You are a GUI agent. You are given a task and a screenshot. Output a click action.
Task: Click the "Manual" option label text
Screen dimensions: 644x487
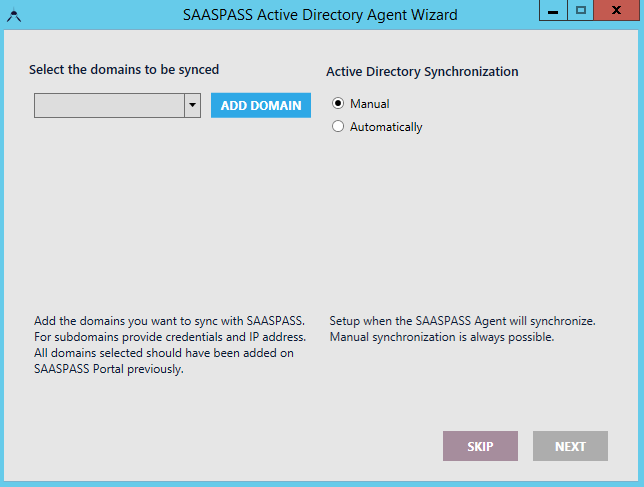369,104
